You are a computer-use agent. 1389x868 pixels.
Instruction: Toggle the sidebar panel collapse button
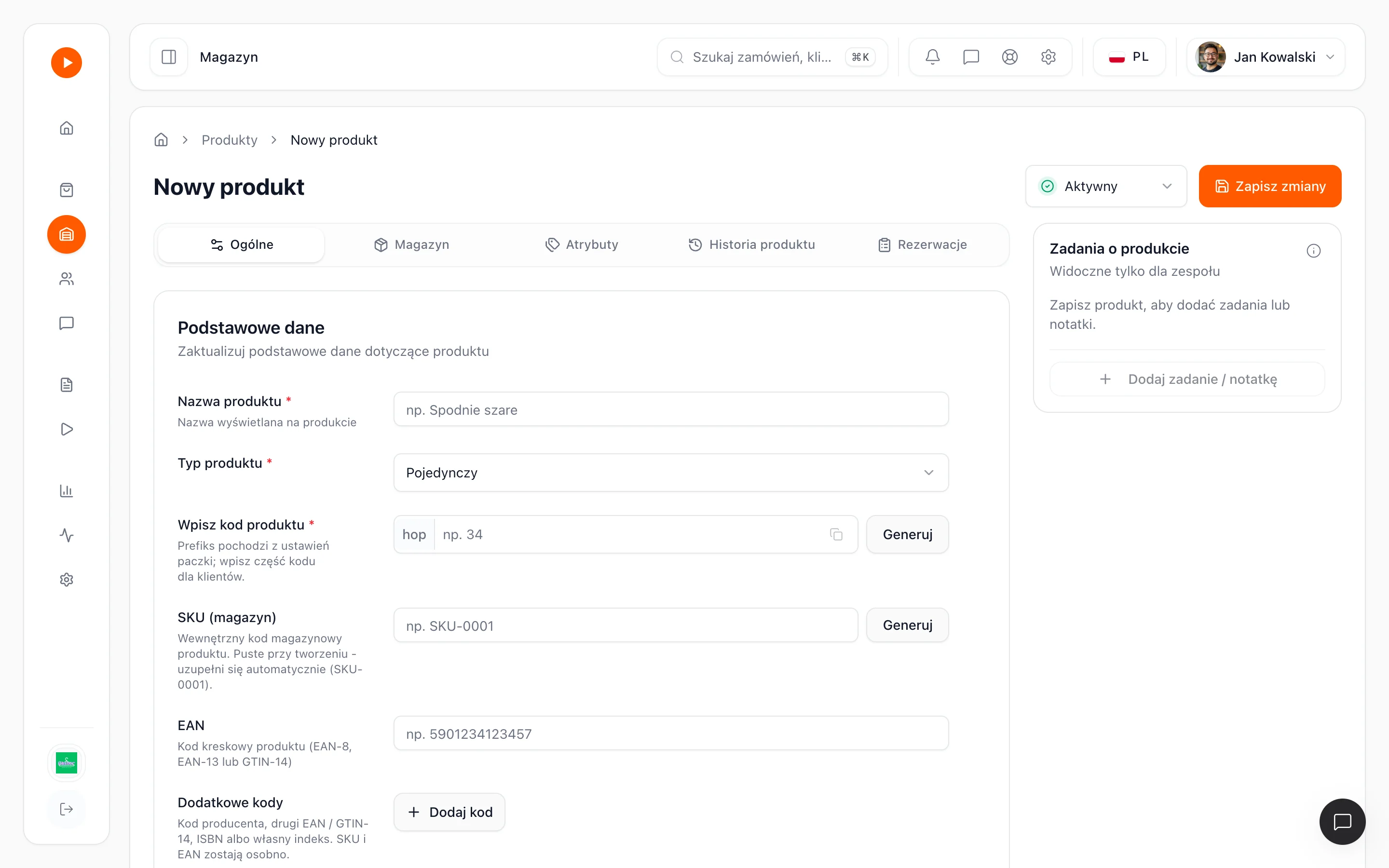point(169,57)
